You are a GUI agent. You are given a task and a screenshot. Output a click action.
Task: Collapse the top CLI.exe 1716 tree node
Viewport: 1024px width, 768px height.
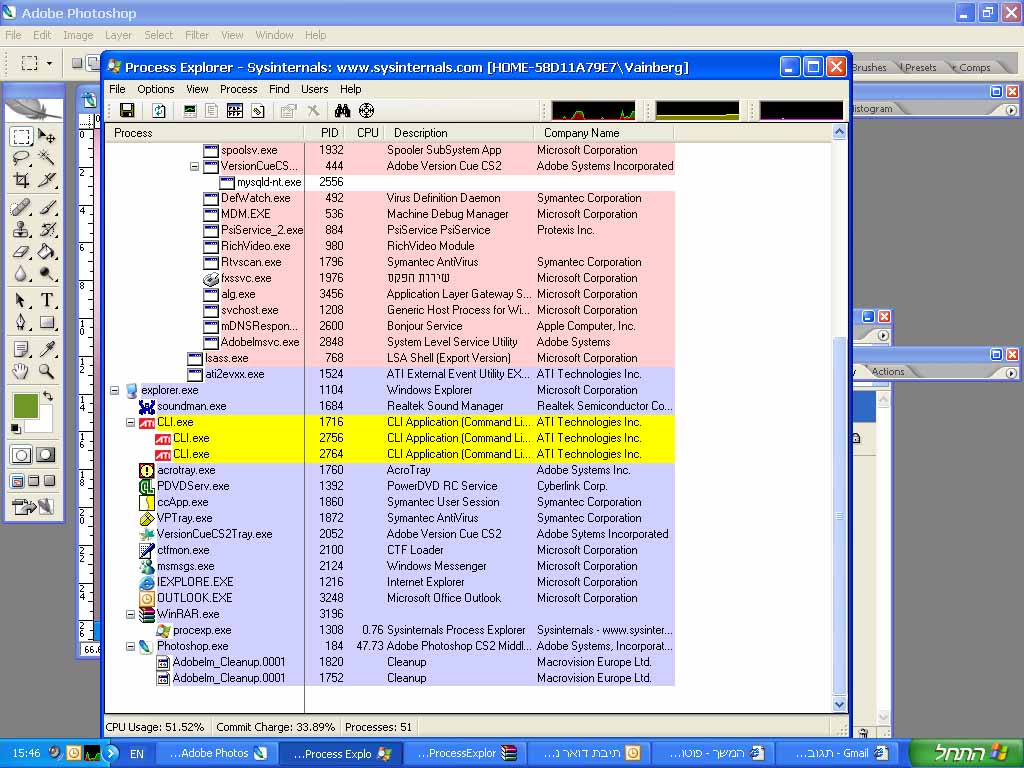click(130, 423)
